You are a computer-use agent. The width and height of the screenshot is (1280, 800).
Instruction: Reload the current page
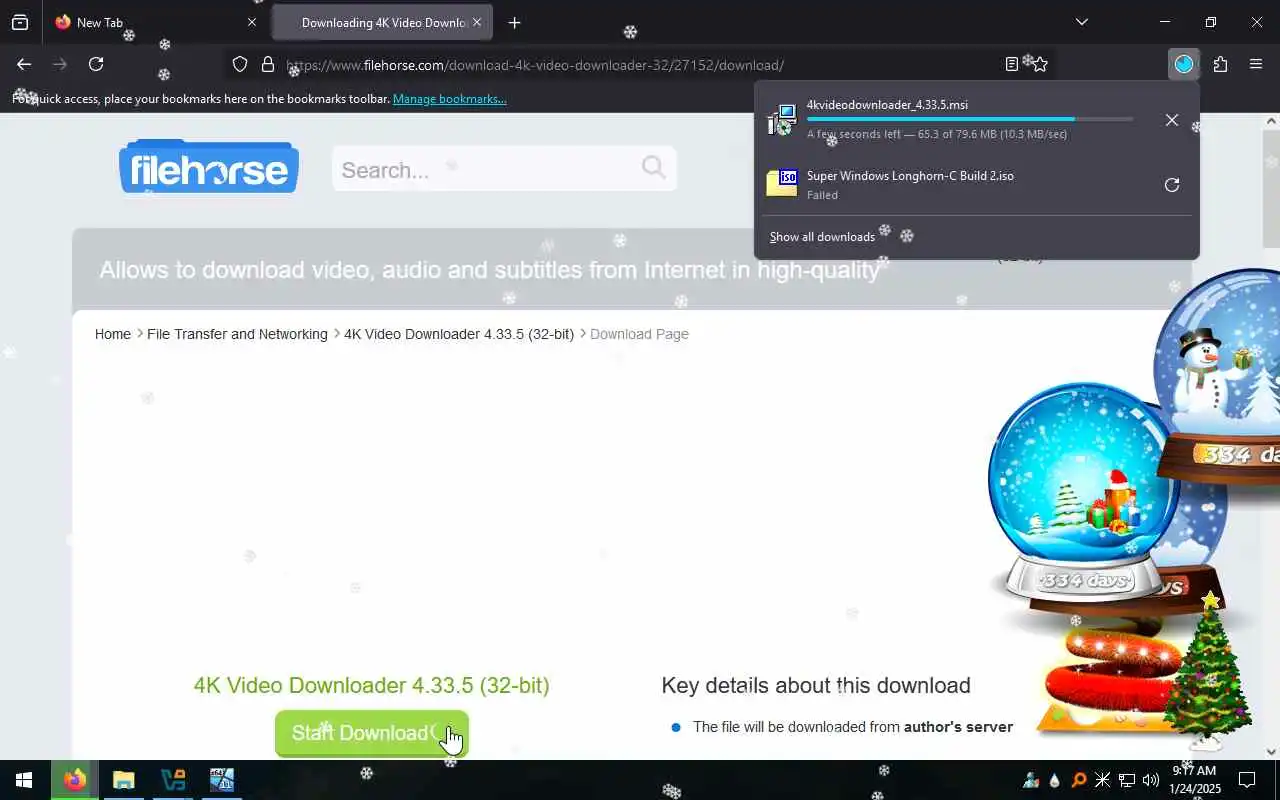pyautogui.click(x=96, y=64)
